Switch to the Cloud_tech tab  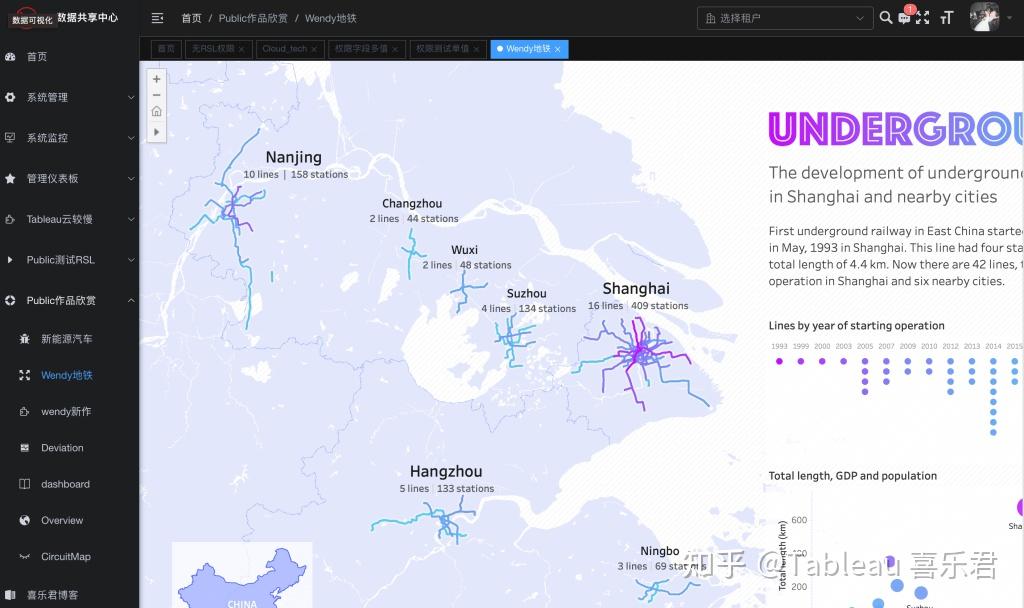coord(287,48)
